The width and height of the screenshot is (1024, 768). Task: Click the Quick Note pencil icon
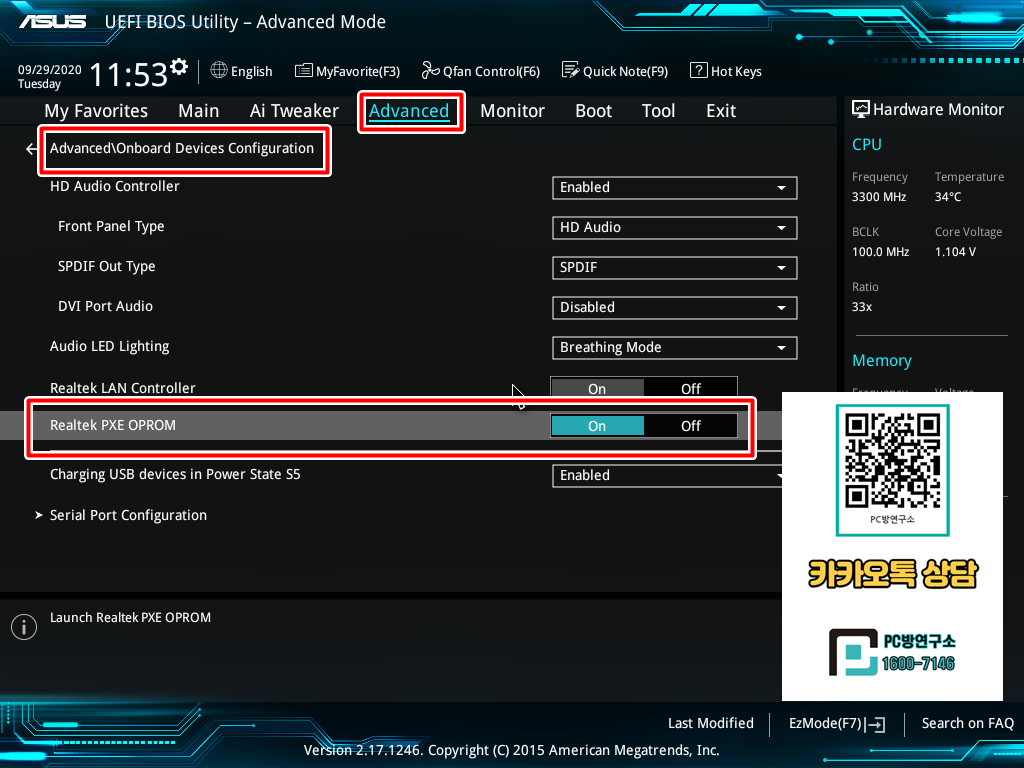click(570, 70)
